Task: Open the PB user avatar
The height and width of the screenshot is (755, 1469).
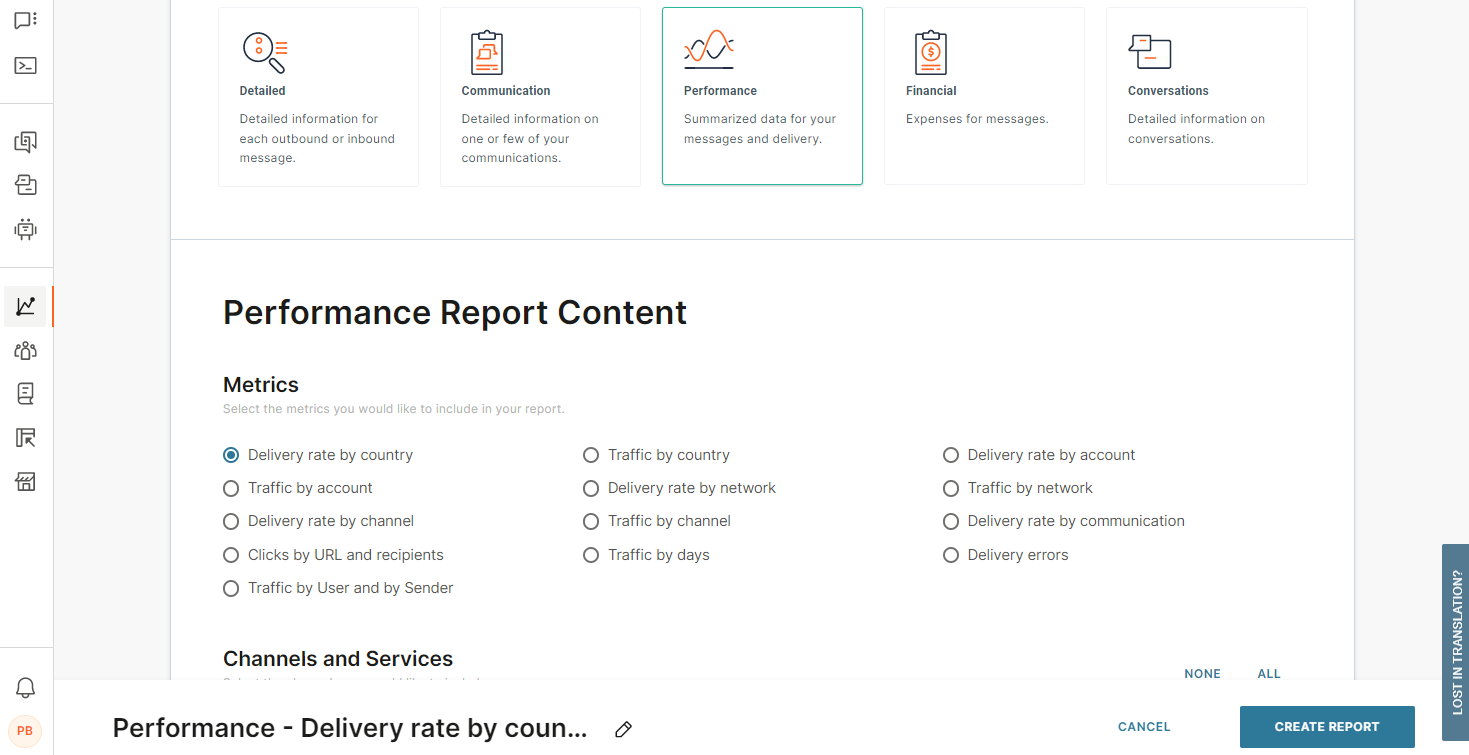Action: point(25,731)
